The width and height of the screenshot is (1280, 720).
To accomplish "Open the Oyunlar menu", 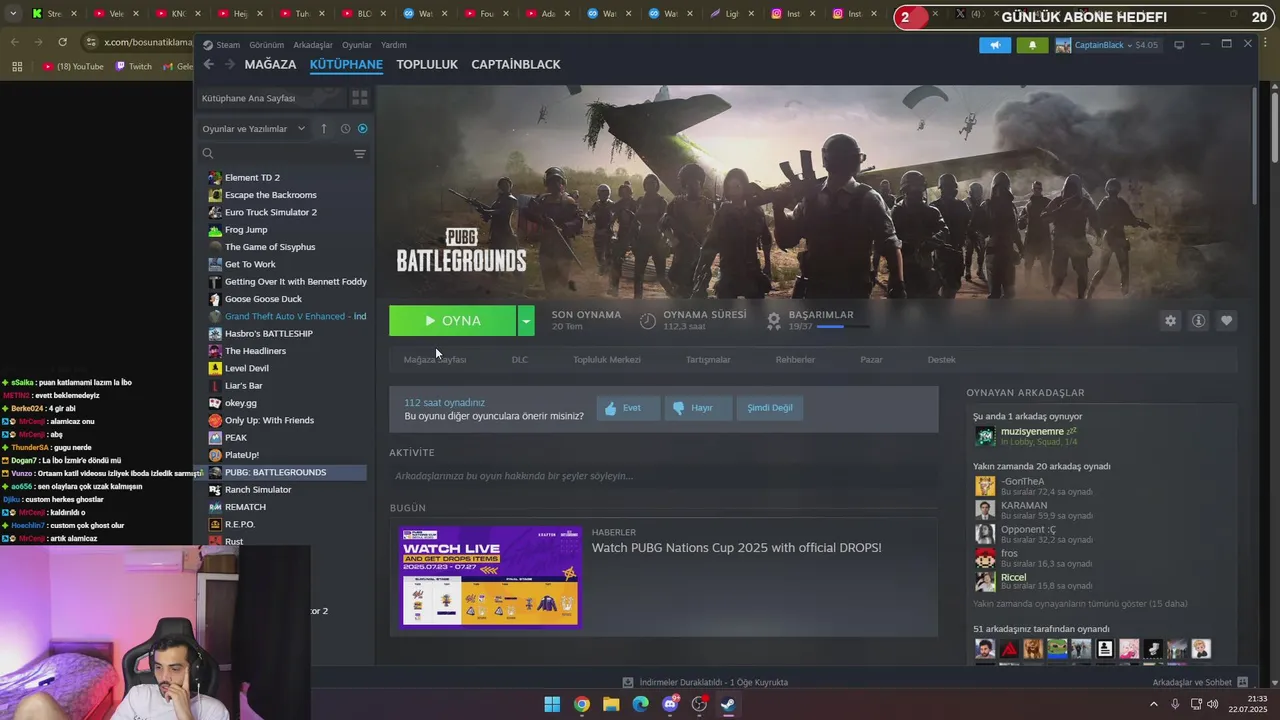I will (x=357, y=45).
